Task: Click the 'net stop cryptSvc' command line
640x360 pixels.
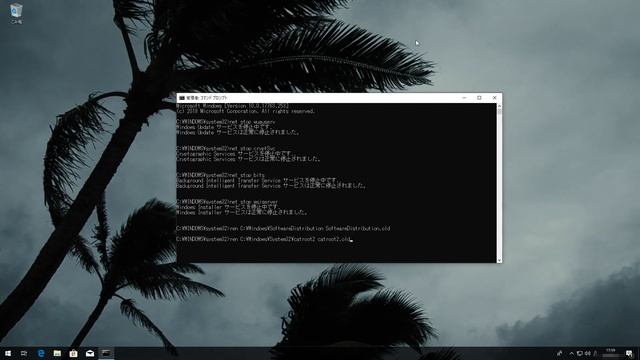Action: click(x=226, y=149)
